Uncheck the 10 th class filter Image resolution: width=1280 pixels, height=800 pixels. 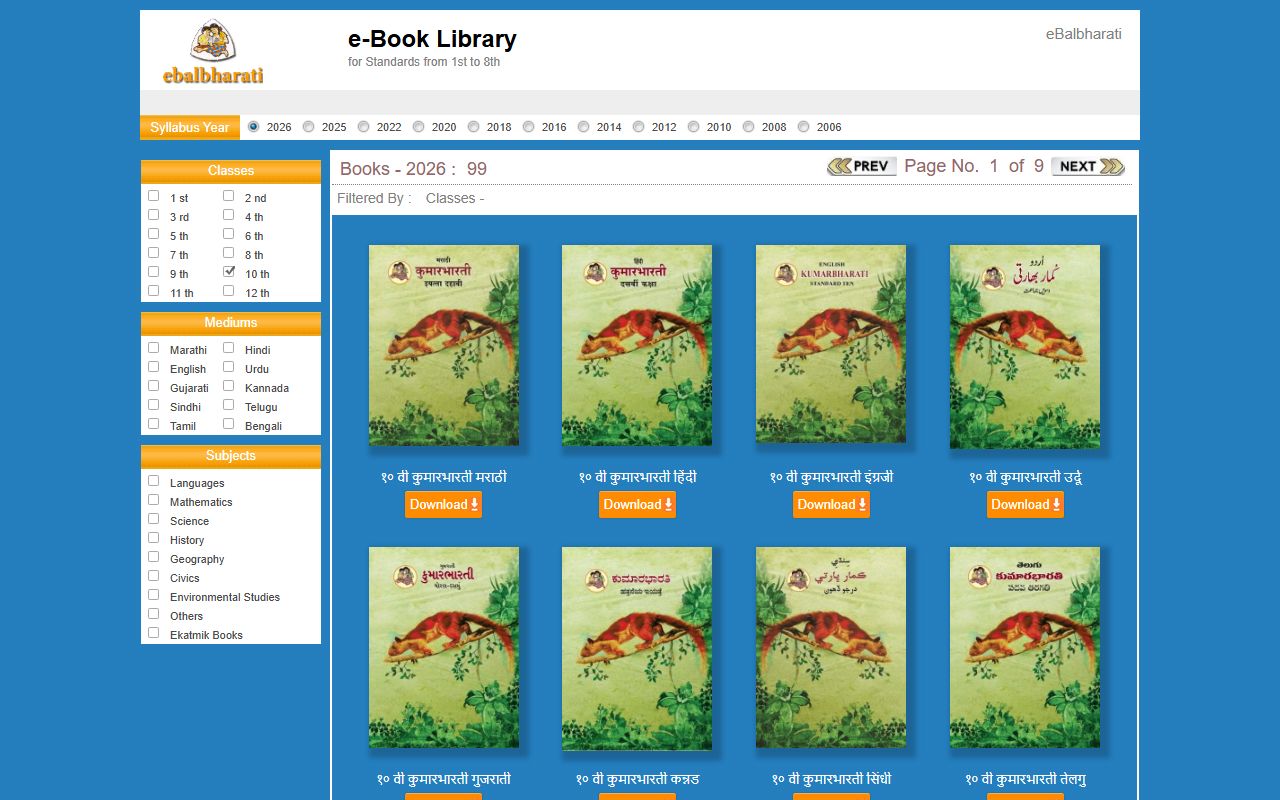229,272
